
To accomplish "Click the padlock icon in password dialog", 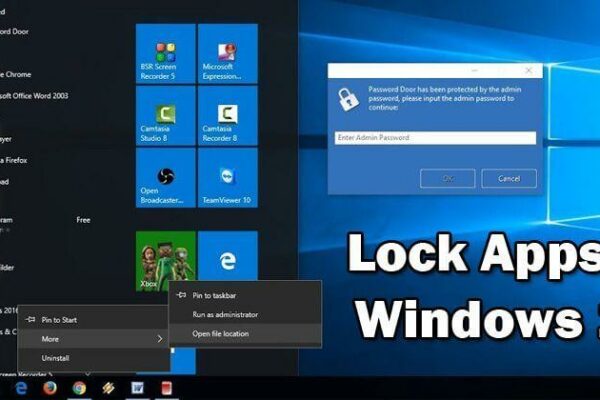I will coord(349,99).
